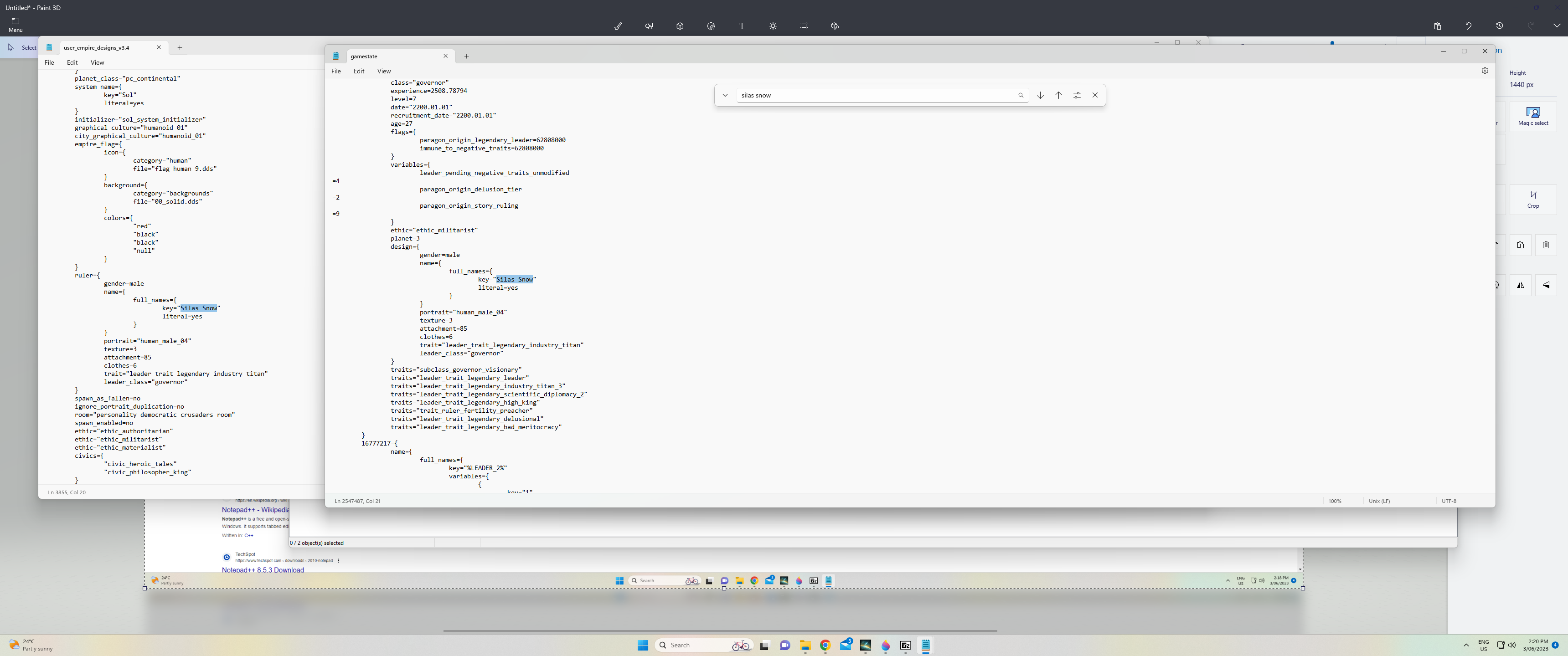The image size is (1568, 656).
Task: Open the Menu in Paint 3D
Action: [16, 25]
